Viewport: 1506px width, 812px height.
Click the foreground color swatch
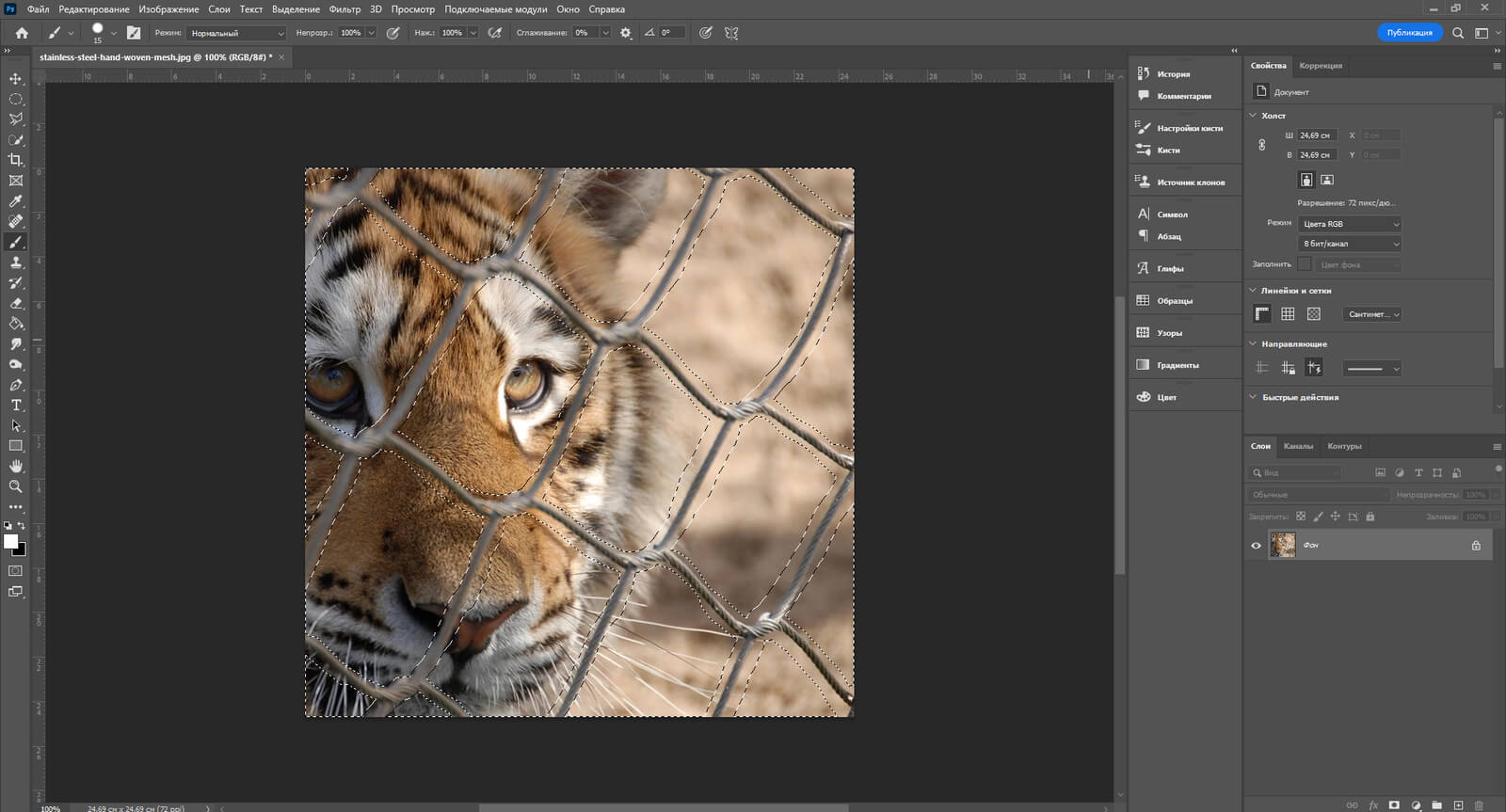click(x=10, y=542)
